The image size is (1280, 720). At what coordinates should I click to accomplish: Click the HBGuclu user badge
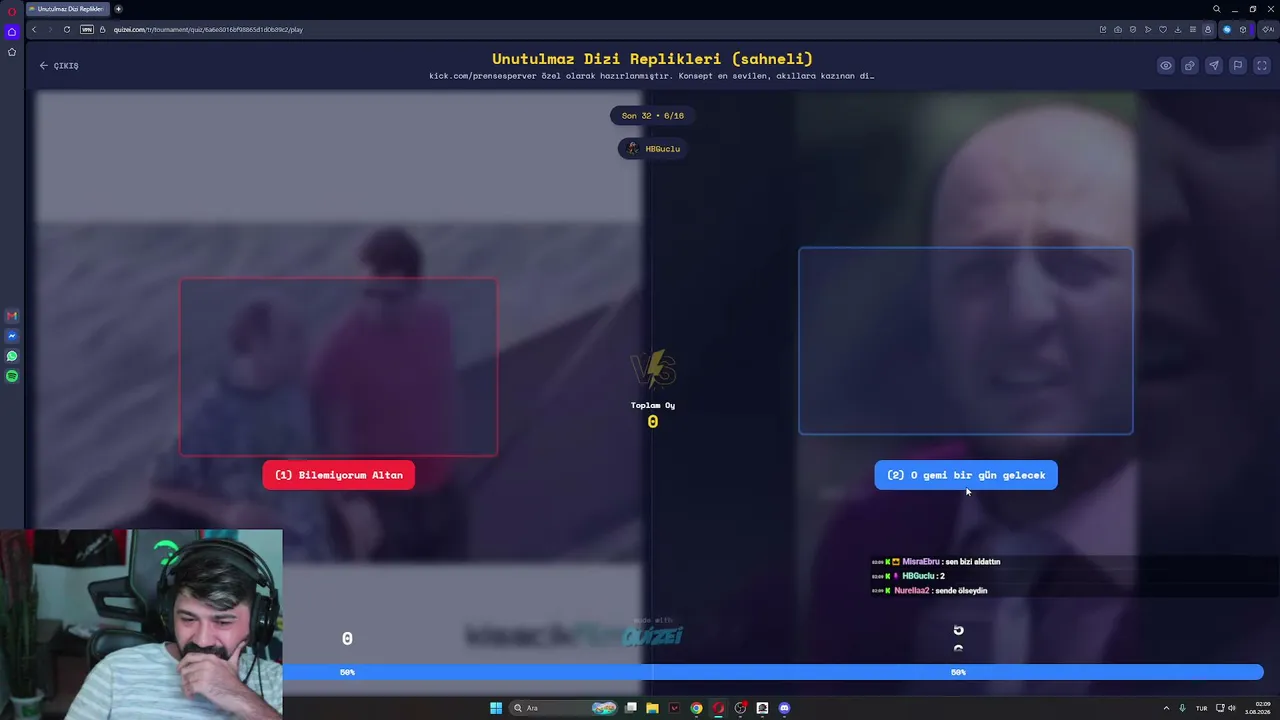[653, 149]
